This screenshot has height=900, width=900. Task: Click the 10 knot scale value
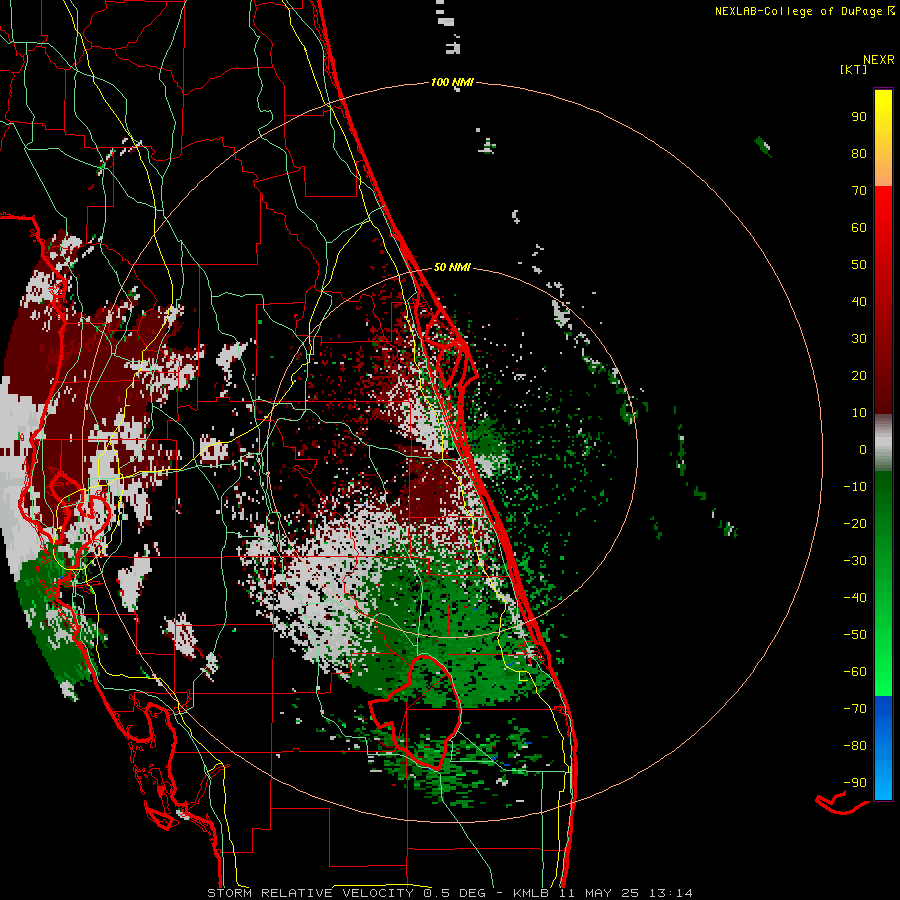(859, 413)
